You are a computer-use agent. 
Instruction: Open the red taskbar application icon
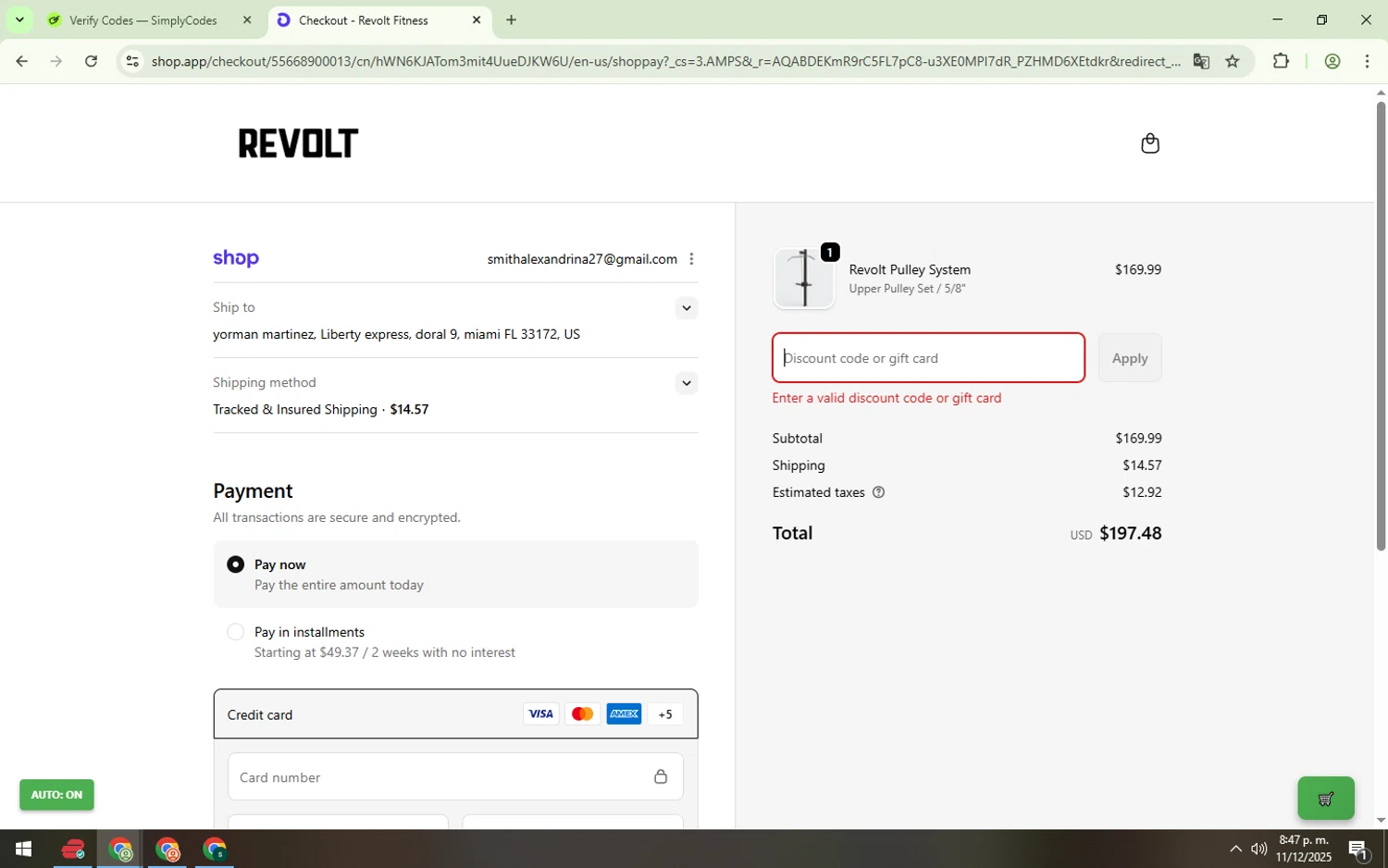72,849
